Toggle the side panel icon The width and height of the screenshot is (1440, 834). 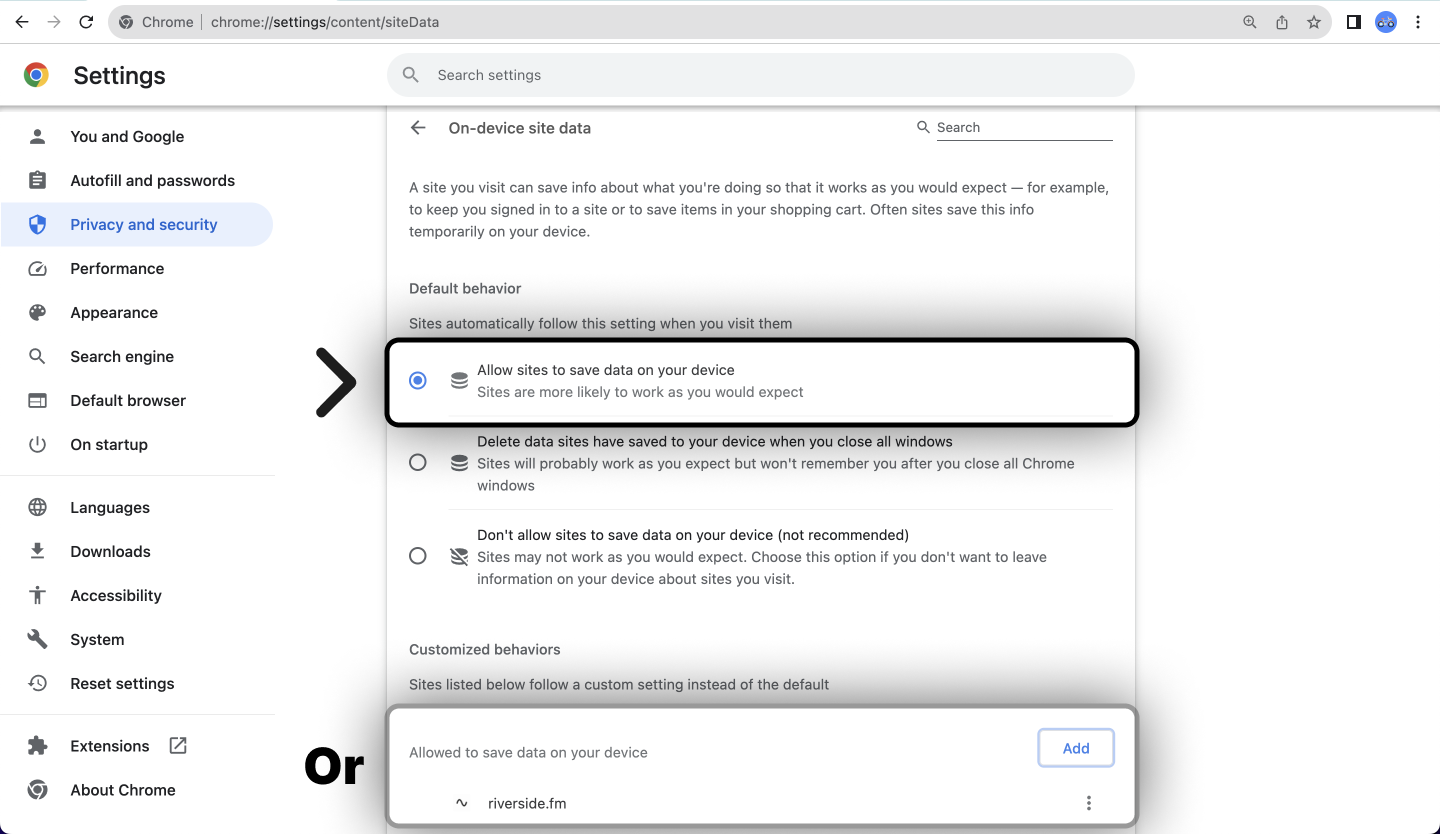click(x=1354, y=22)
